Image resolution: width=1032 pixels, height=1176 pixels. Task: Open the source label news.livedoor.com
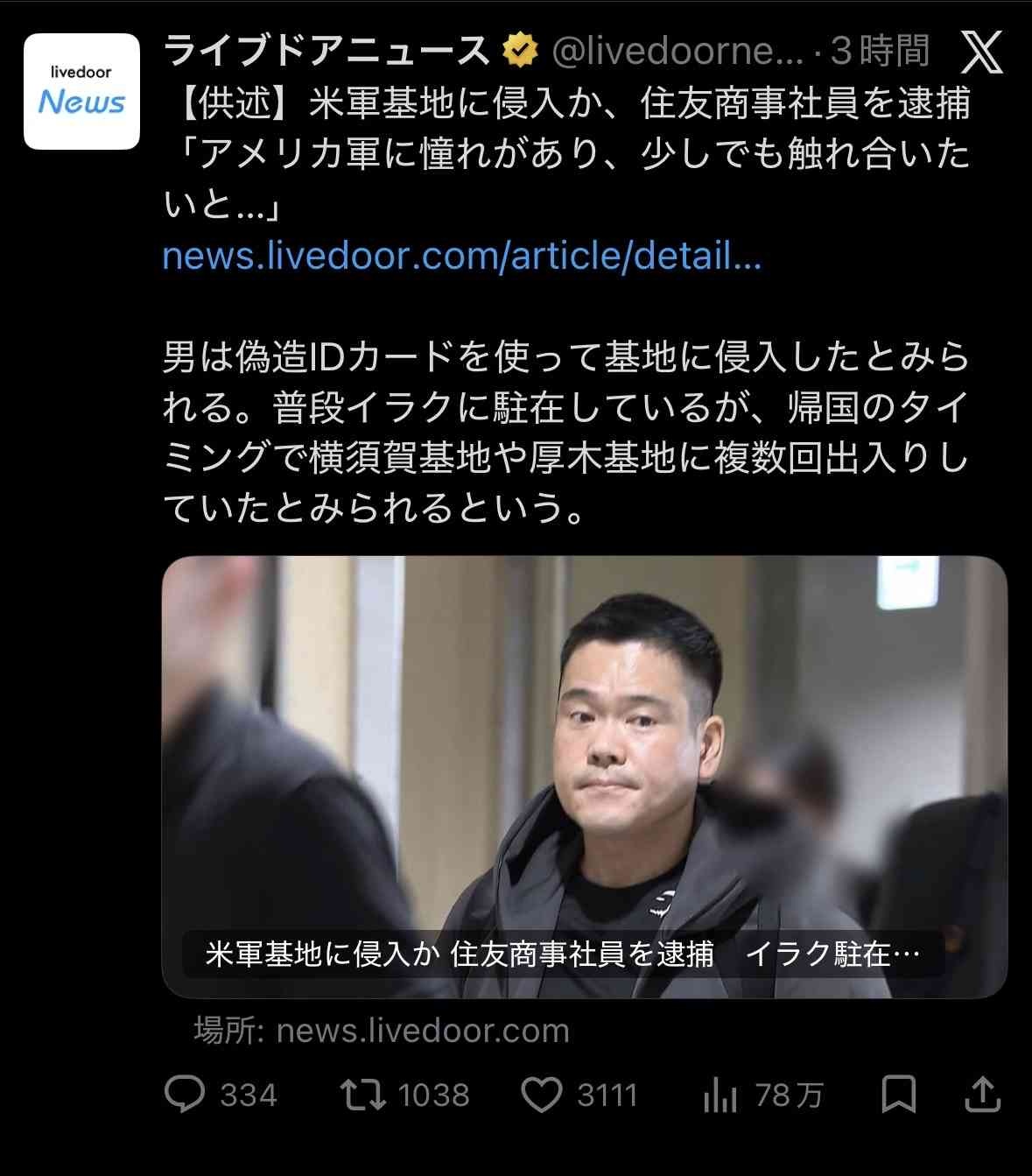(x=382, y=1031)
